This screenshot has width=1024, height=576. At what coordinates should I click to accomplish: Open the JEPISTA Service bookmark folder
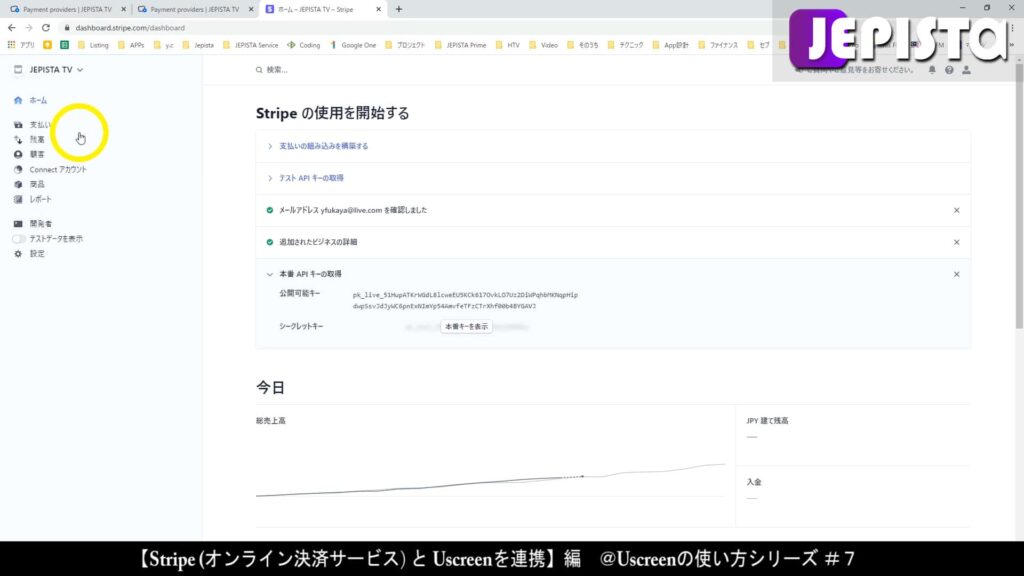(x=250, y=45)
